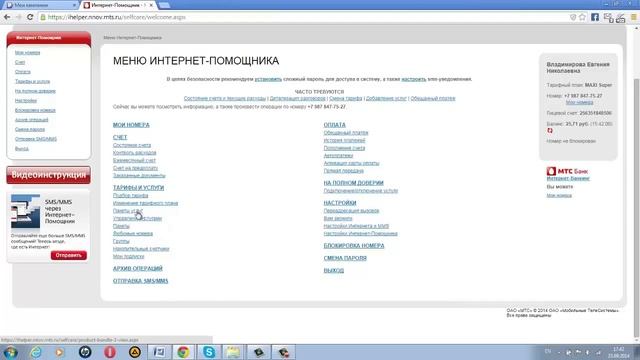Screen dimensions: 640x360
Task: Click the МТС Банк logo
Action: [x=567, y=171]
